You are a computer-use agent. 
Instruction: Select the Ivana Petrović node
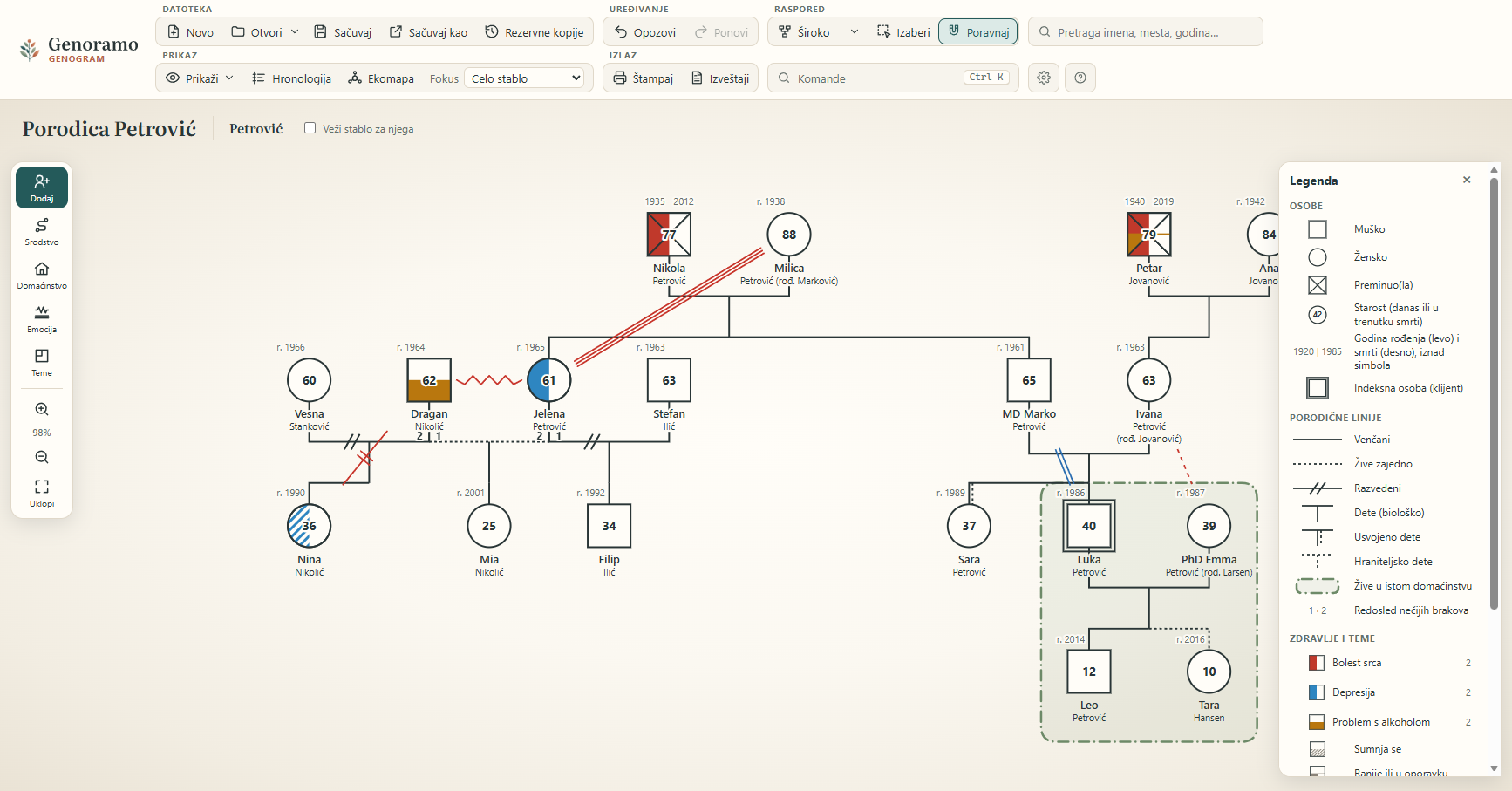coord(1149,380)
